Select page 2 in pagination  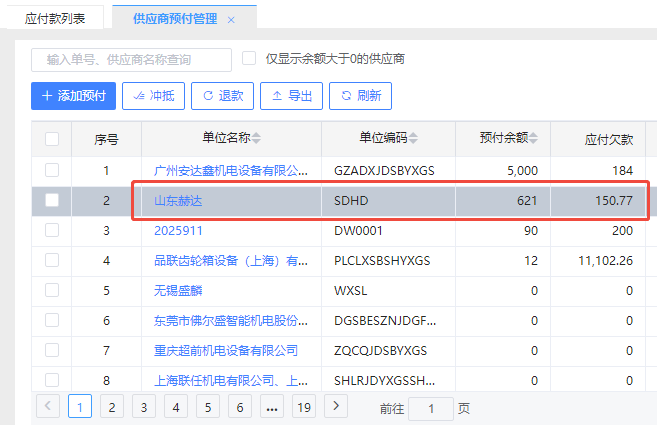pyautogui.click(x=112, y=406)
